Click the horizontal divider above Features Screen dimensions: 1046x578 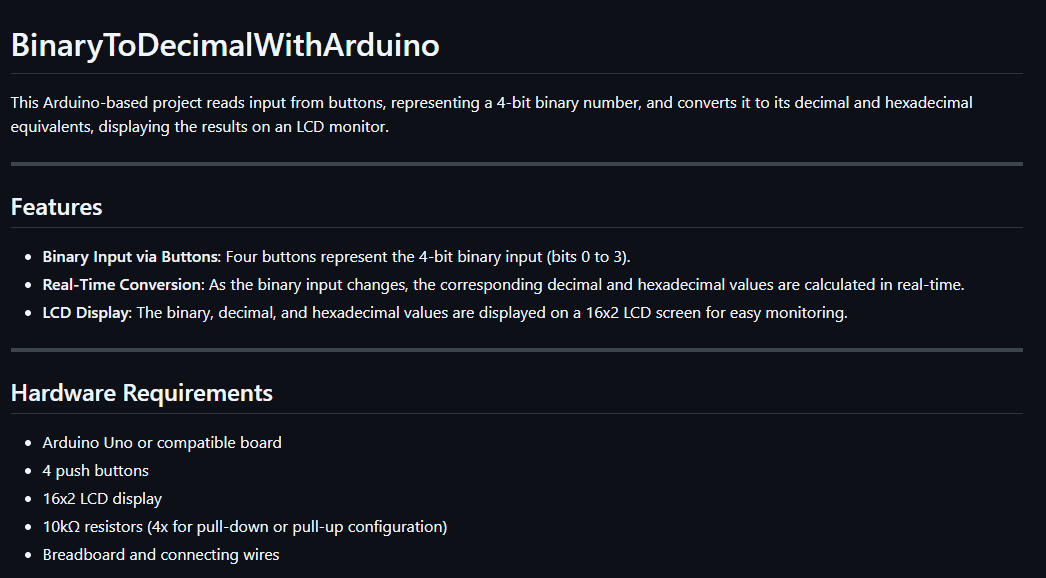tap(516, 163)
